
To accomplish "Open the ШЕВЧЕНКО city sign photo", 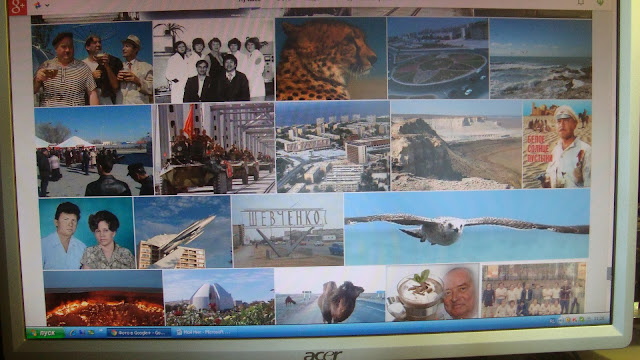I will (287, 231).
